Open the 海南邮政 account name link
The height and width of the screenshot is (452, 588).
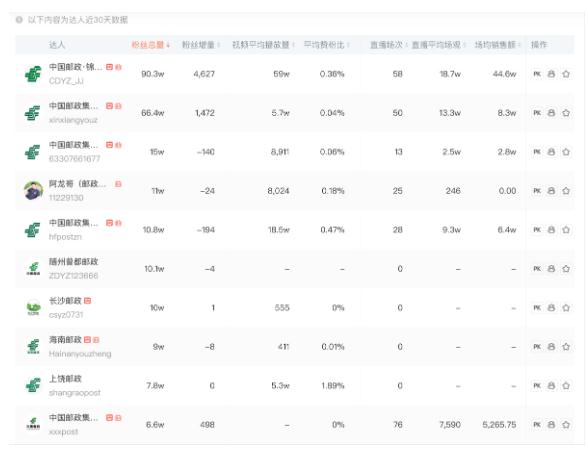65,340
